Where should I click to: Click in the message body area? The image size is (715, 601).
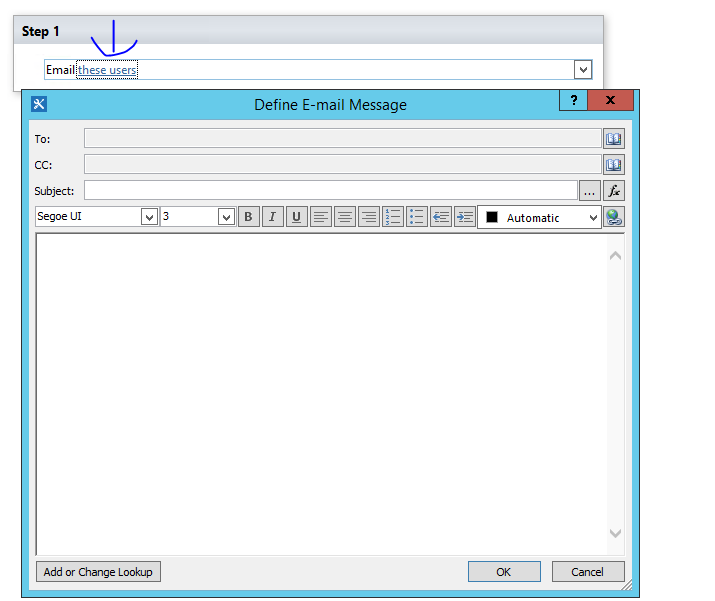[321, 394]
